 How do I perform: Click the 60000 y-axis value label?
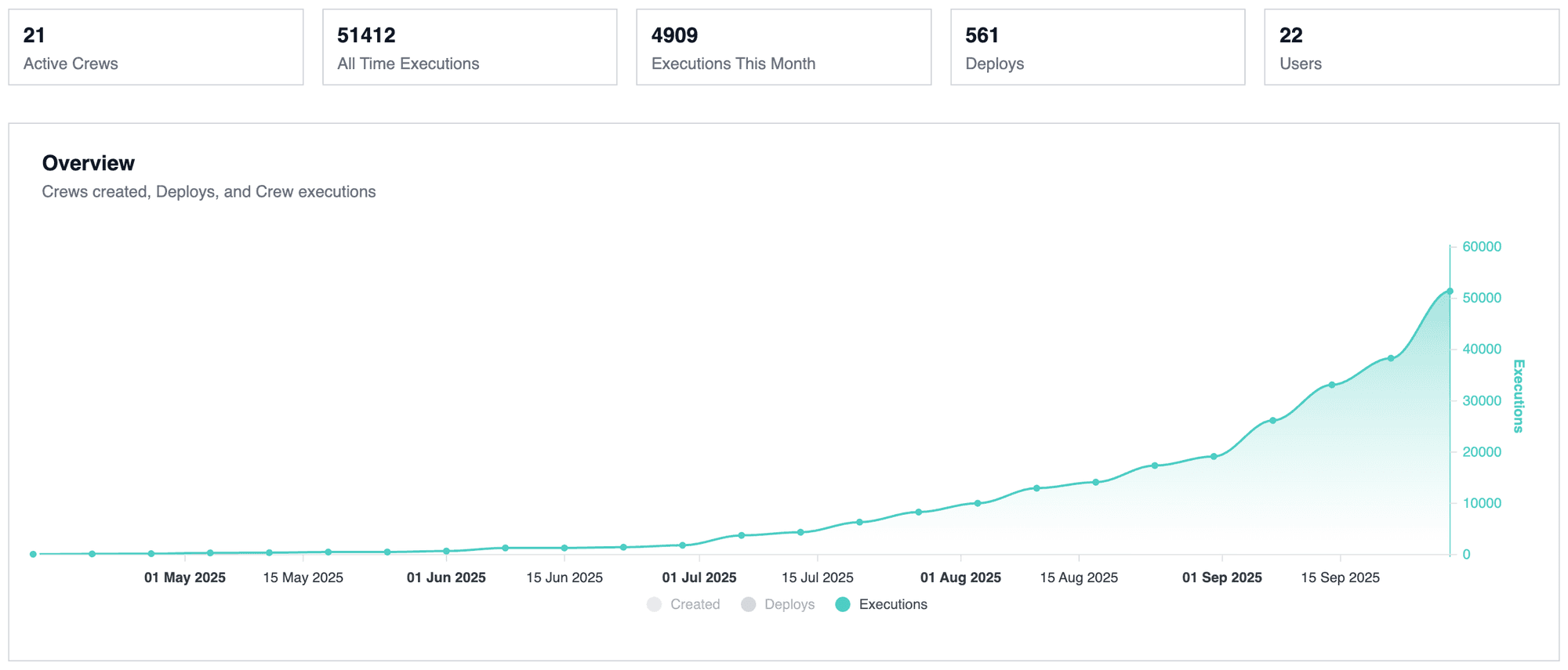pyautogui.click(x=1482, y=247)
